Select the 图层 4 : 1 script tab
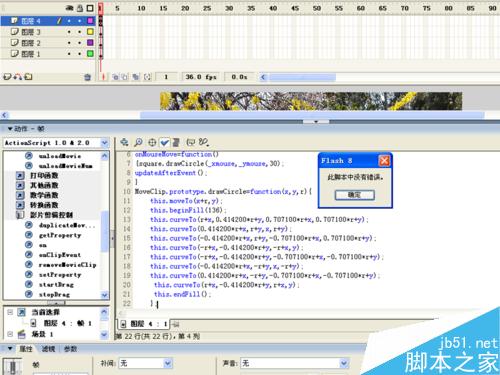Screen dimensions: 500x375 (x=144, y=324)
